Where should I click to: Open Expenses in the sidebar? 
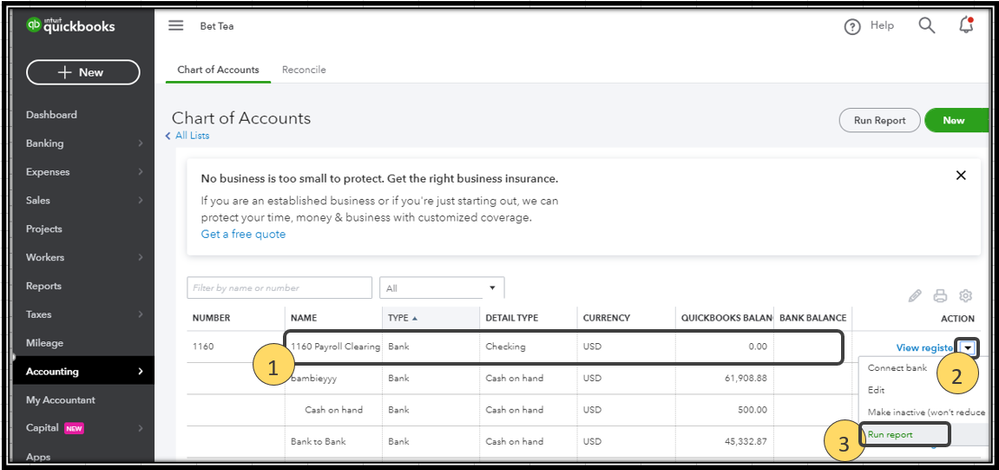[48, 172]
